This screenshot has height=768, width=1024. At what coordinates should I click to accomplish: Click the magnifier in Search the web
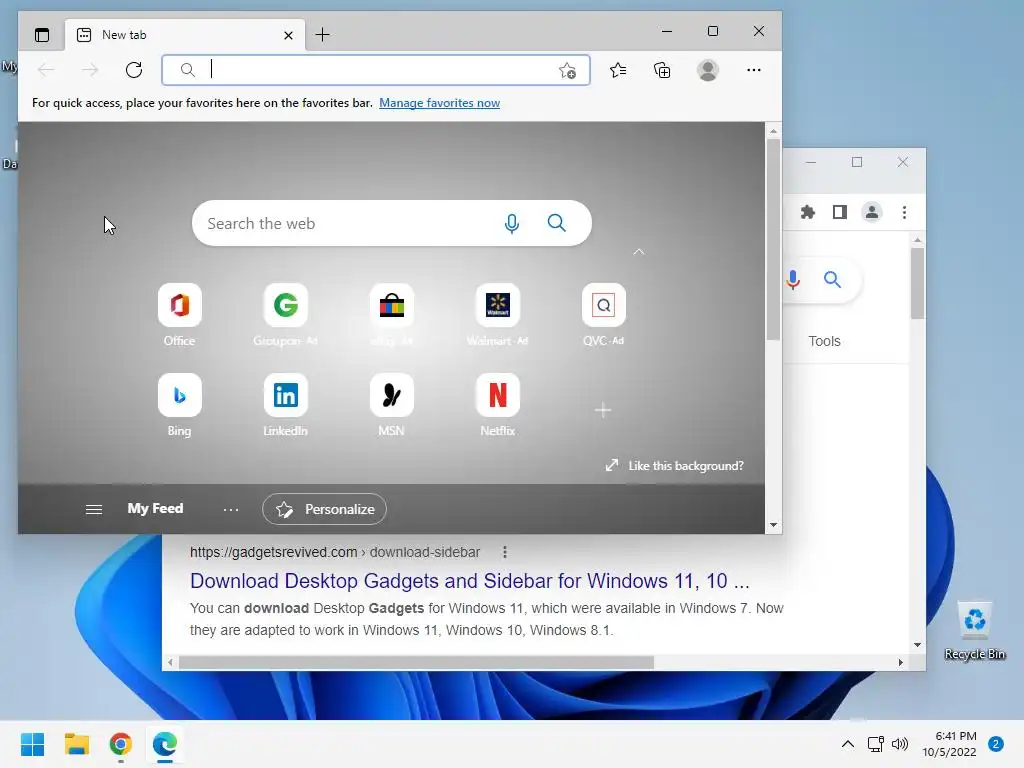click(556, 223)
